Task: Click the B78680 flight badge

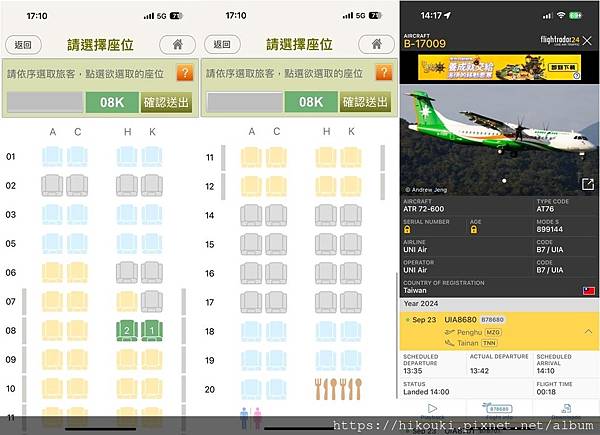Action: pyautogui.click(x=492, y=319)
